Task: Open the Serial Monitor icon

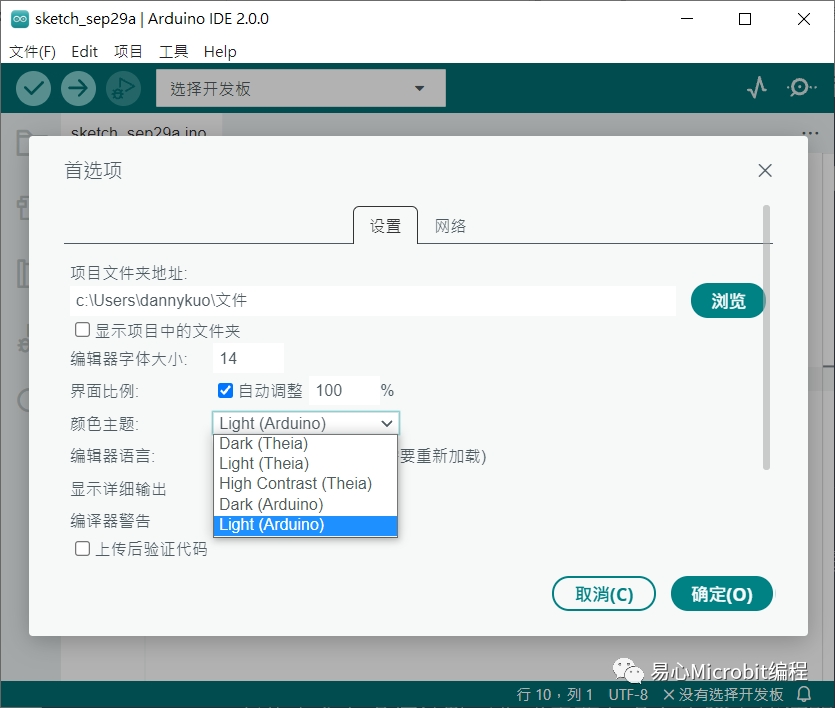Action: click(x=801, y=89)
